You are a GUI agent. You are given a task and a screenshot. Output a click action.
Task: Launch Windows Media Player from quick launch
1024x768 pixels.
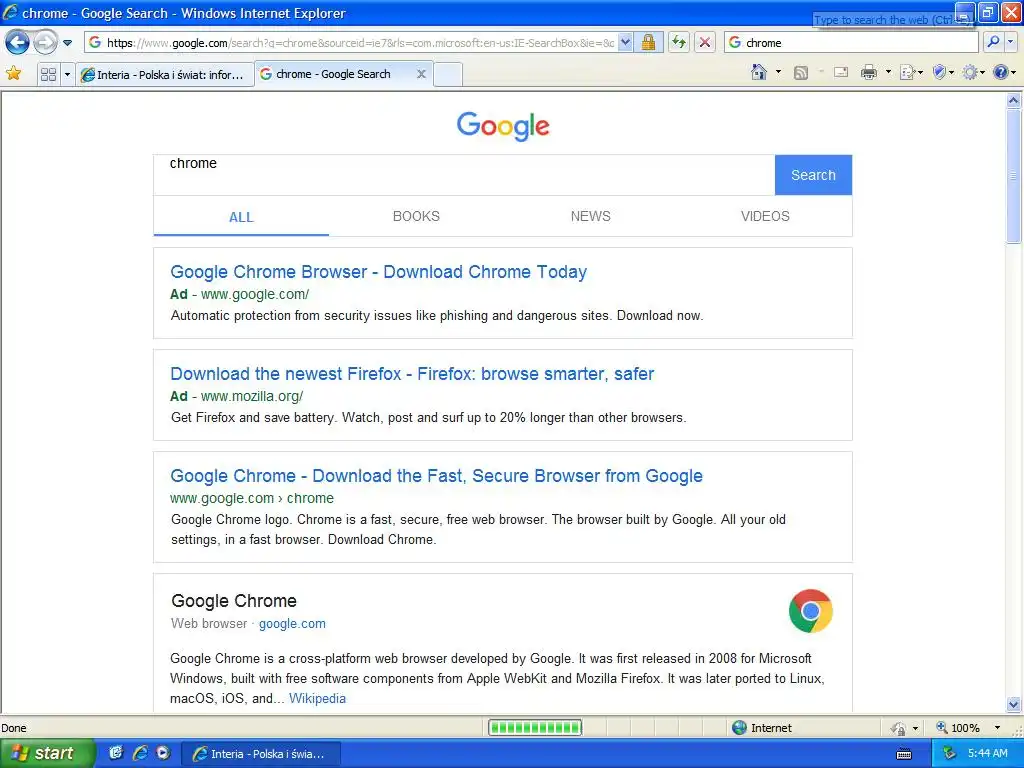click(163, 753)
